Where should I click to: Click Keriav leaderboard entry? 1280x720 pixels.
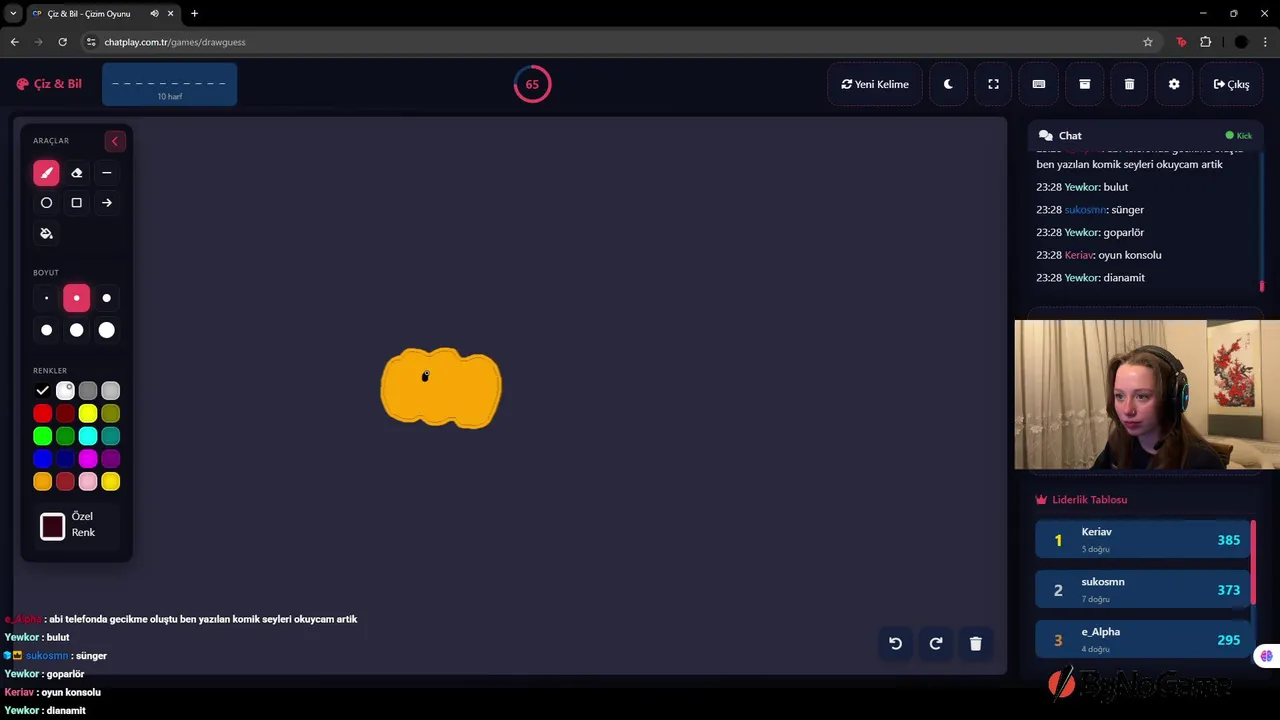1142,540
